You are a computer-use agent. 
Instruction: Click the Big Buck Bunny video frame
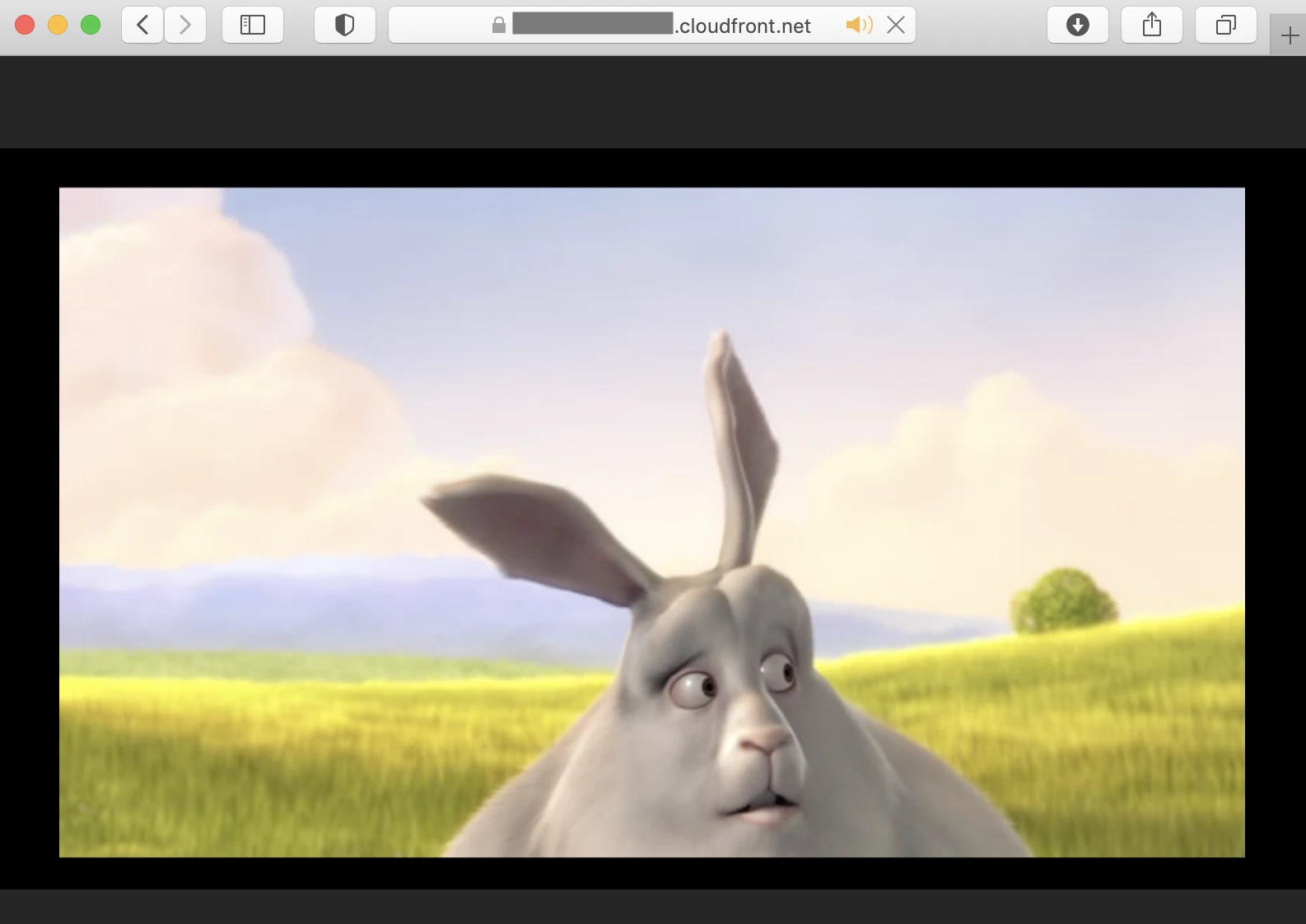click(652, 522)
